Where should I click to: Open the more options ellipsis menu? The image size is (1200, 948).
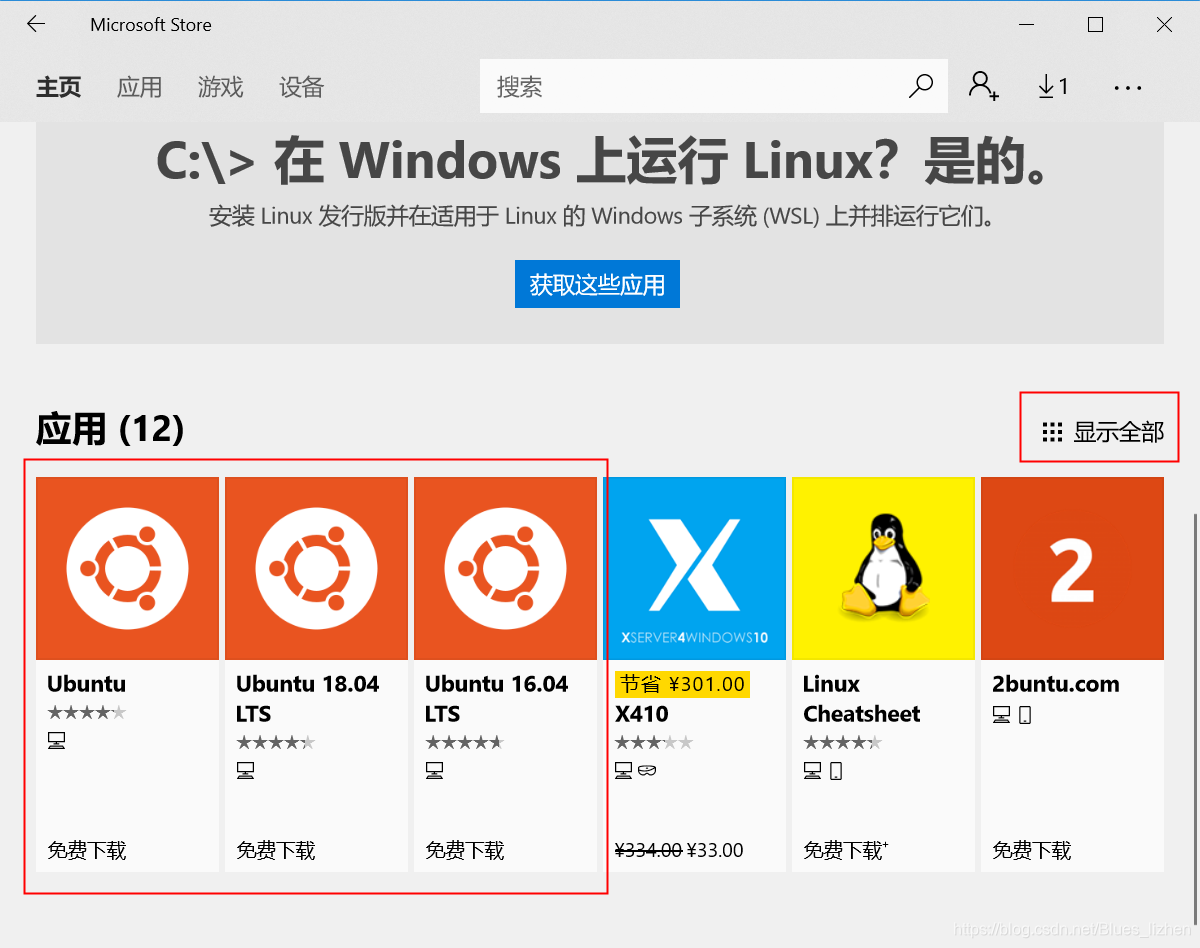pyautogui.click(x=1127, y=88)
